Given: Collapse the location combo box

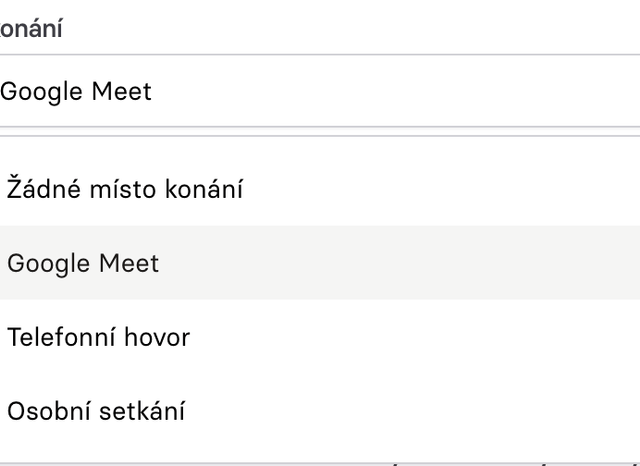Looking at the screenshot, I should point(300,91).
